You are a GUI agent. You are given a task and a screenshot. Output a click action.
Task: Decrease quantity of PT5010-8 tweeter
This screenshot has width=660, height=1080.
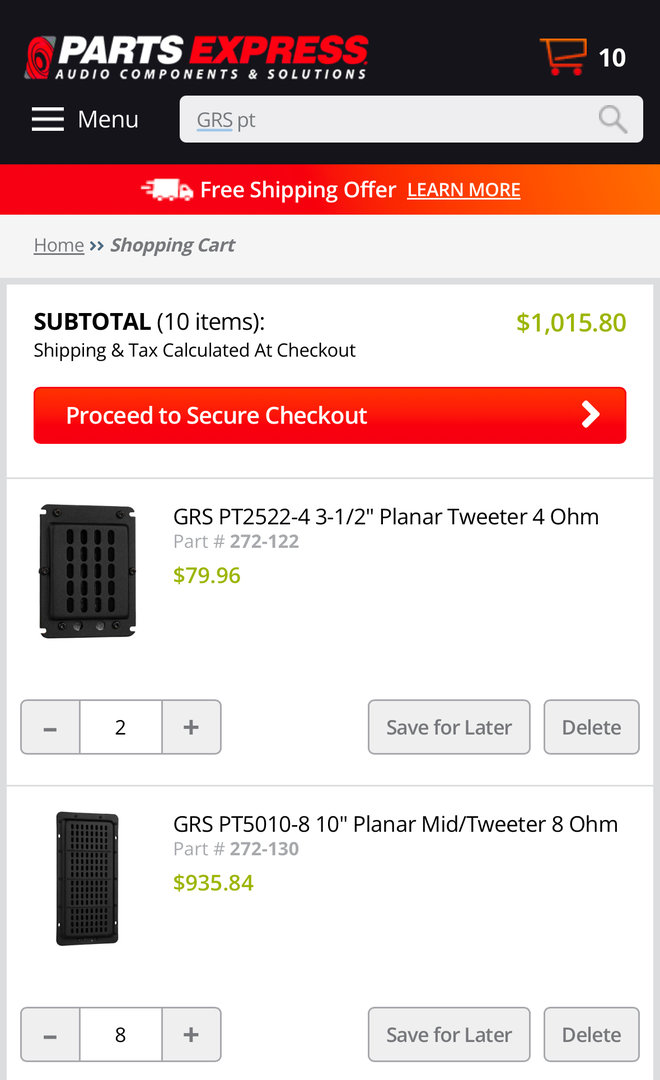[x=50, y=1034]
